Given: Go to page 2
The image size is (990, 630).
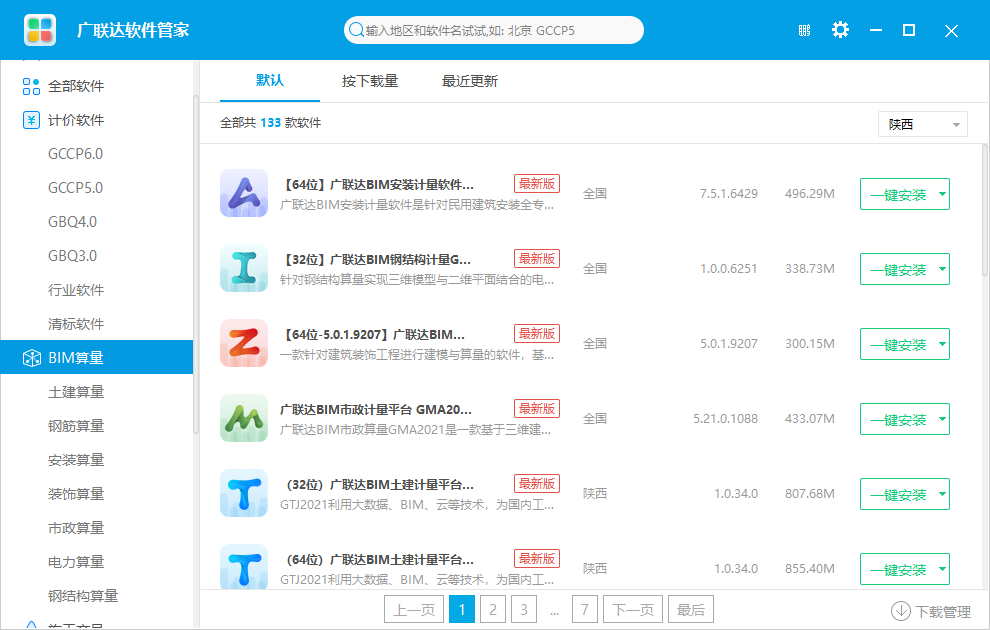Looking at the screenshot, I should pyautogui.click(x=492, y=610).
